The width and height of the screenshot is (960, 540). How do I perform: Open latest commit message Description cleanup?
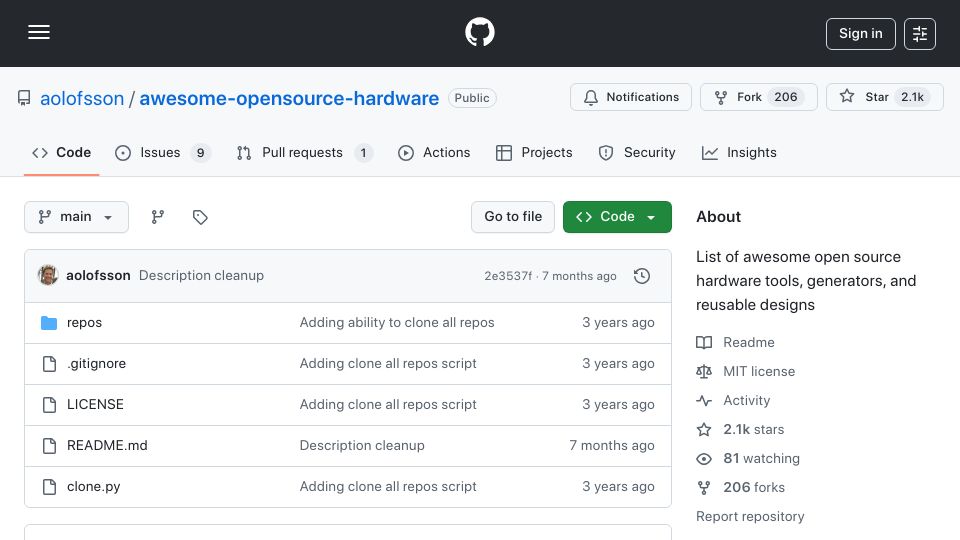(201, 276)
